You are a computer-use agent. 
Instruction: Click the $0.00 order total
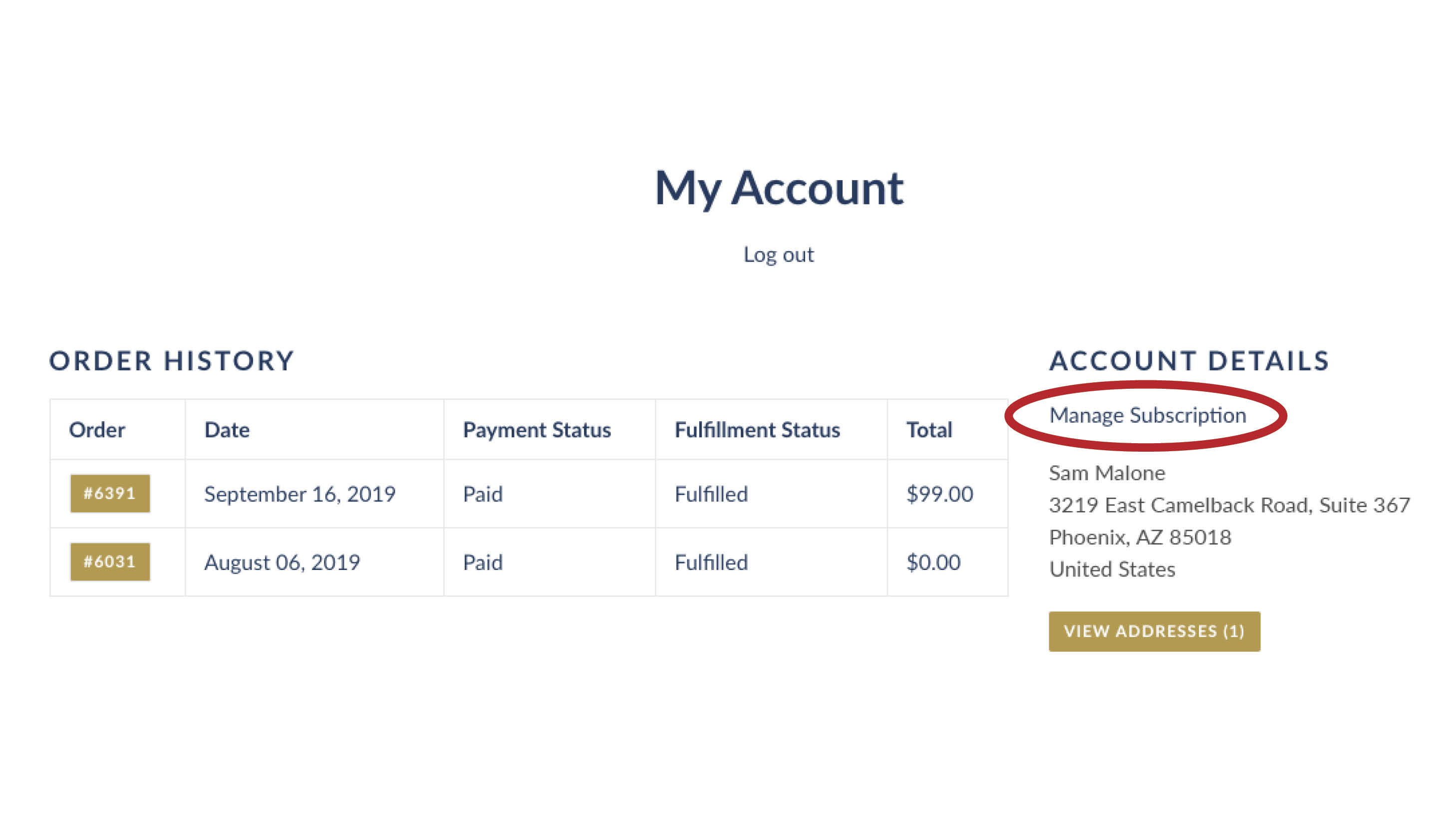coord(933,563)
